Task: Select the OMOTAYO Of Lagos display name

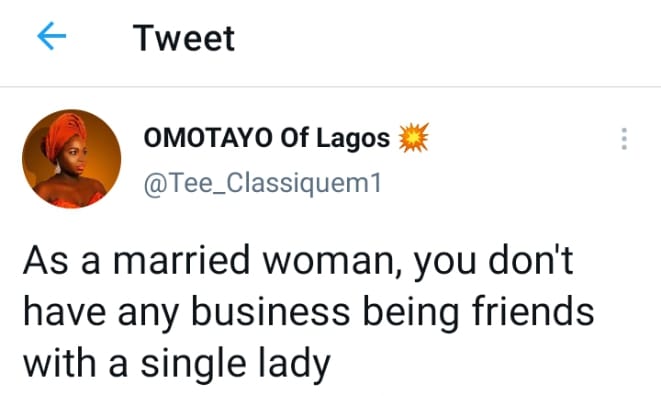Action: click(x=267, y=138)
